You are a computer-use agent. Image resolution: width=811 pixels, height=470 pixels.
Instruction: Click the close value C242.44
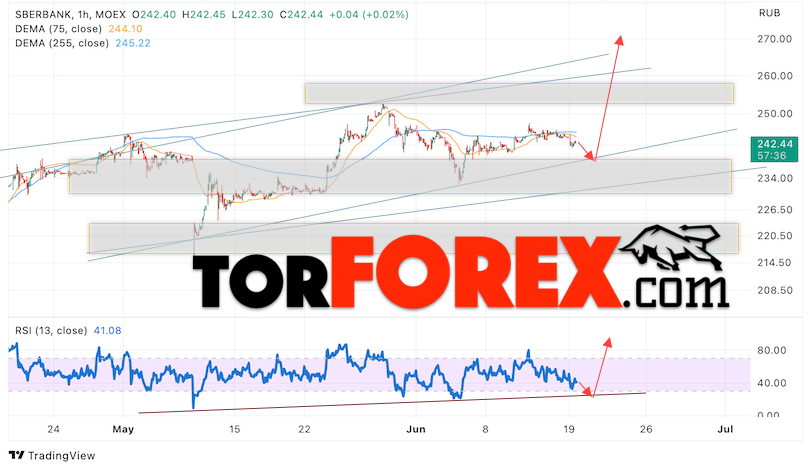tap(302, 14)
